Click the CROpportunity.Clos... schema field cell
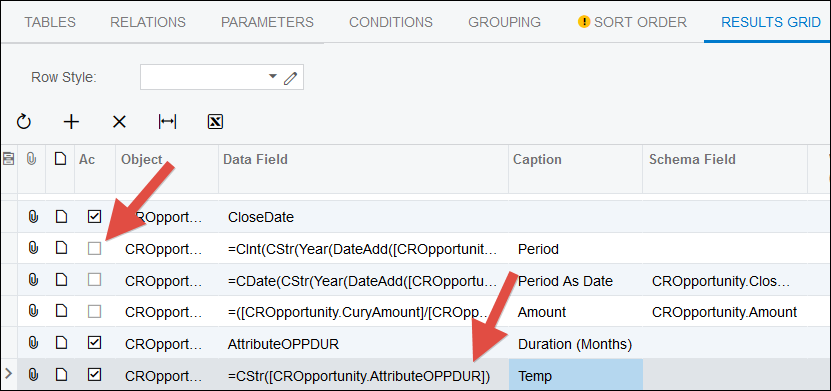The height and width of the screenshot is (391, 831). point(725,280)
